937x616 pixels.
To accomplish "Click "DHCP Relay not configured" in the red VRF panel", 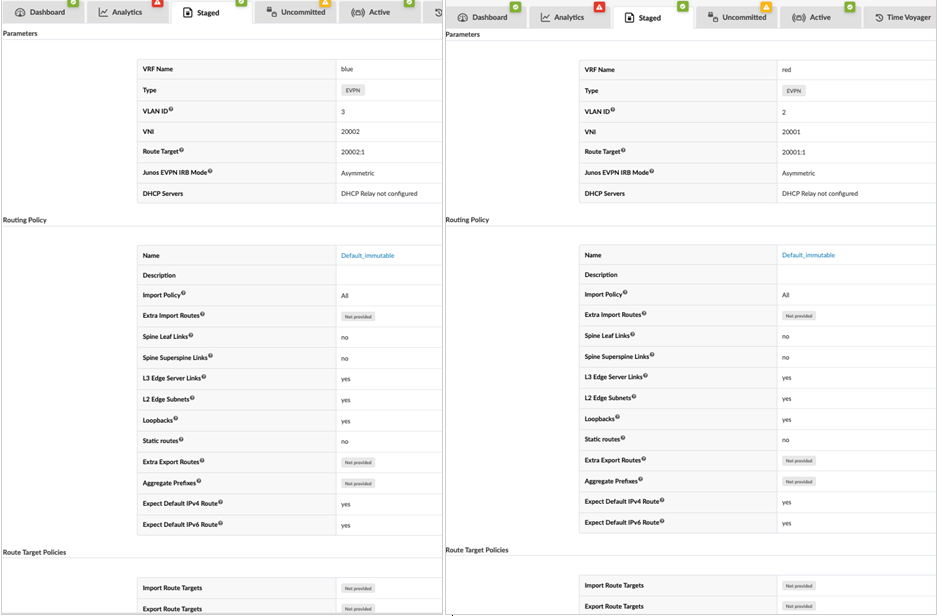I will [820, 194].
